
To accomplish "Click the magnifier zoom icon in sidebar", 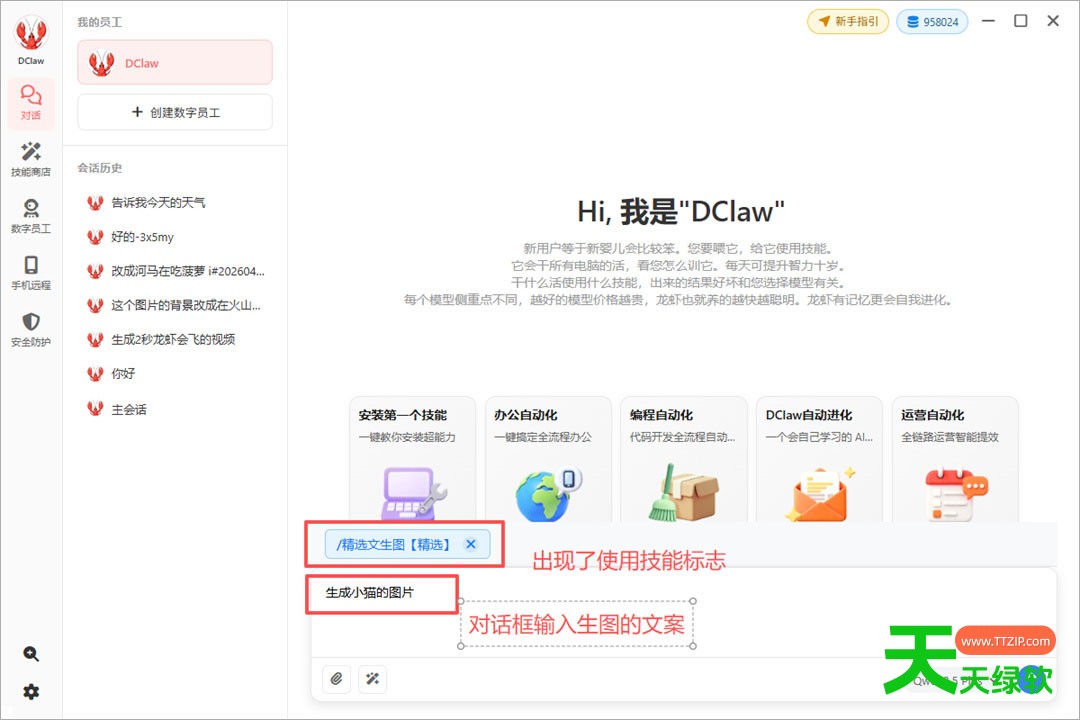I will point(31,653).
